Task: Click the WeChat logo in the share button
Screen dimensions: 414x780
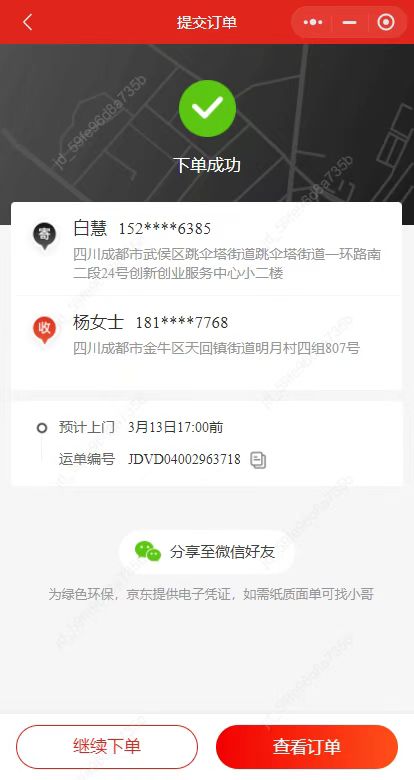Action: [x=148, y=552]
